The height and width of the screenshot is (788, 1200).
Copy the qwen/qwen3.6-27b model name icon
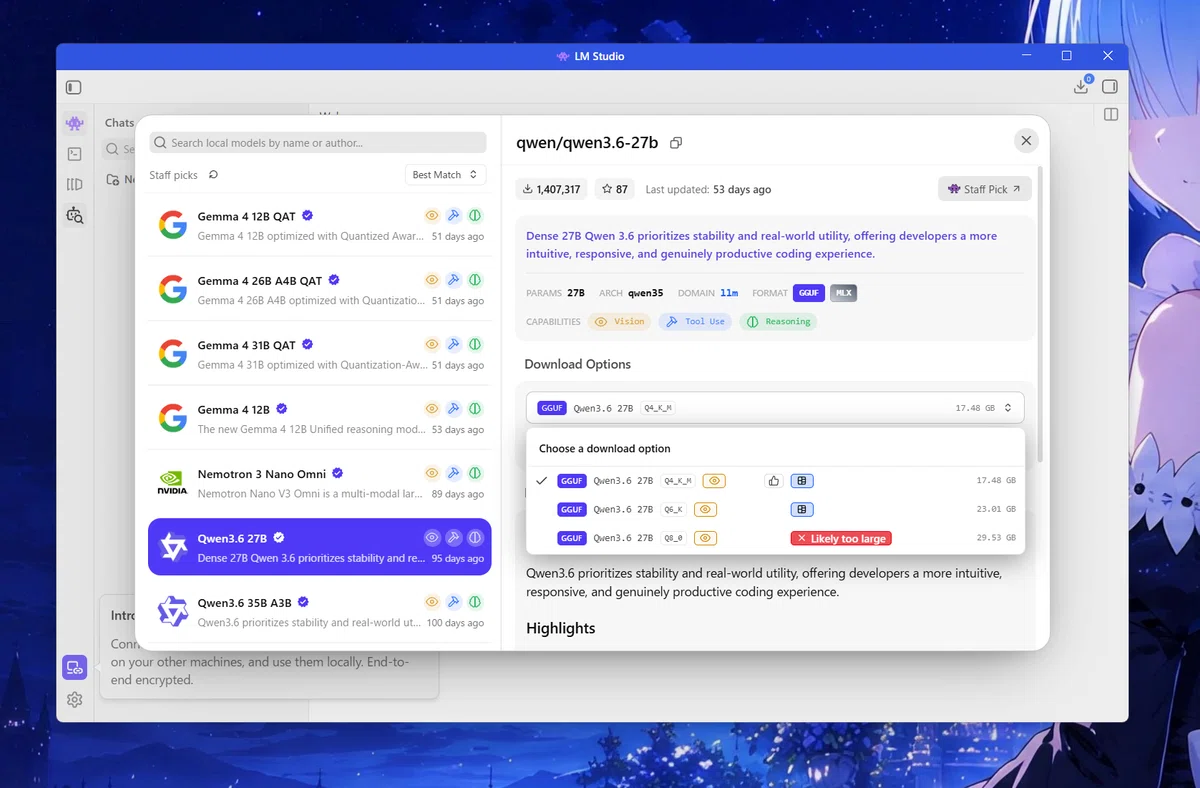click(x=676, y=143)
